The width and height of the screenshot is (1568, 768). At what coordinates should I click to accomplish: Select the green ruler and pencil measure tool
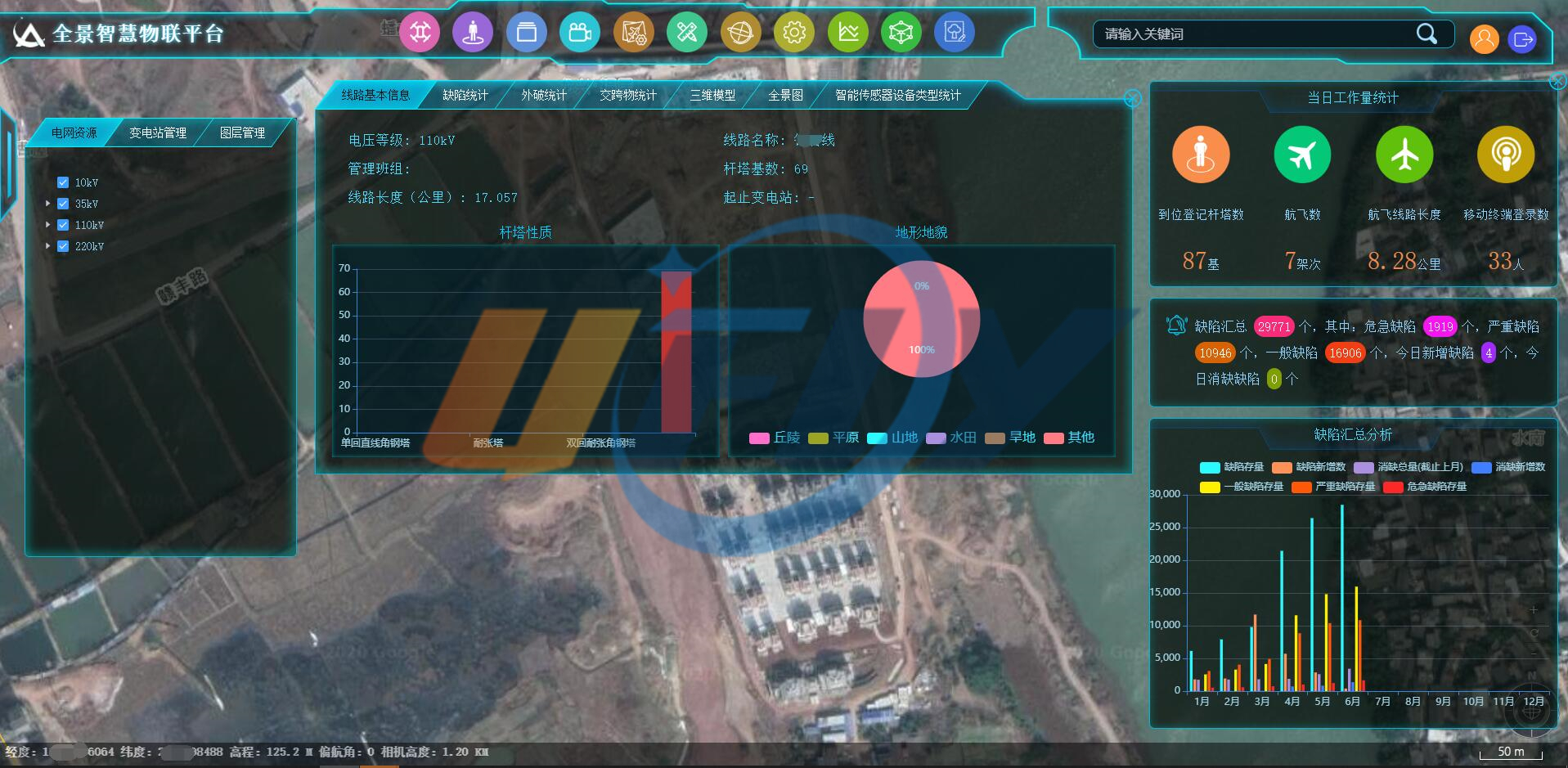(x=687, y=33)
